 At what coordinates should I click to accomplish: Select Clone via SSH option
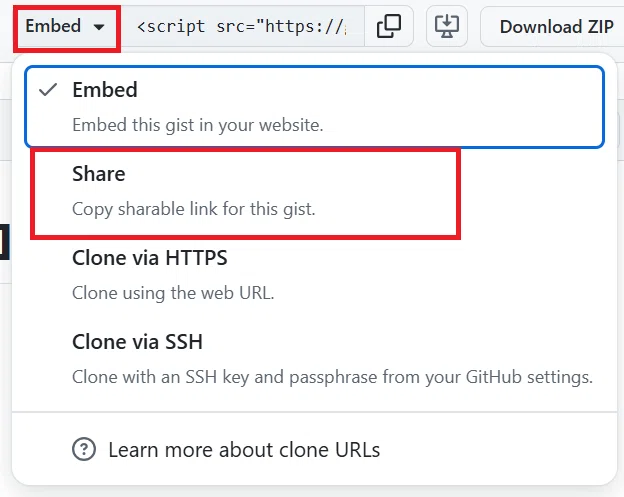tap(314, 359)
